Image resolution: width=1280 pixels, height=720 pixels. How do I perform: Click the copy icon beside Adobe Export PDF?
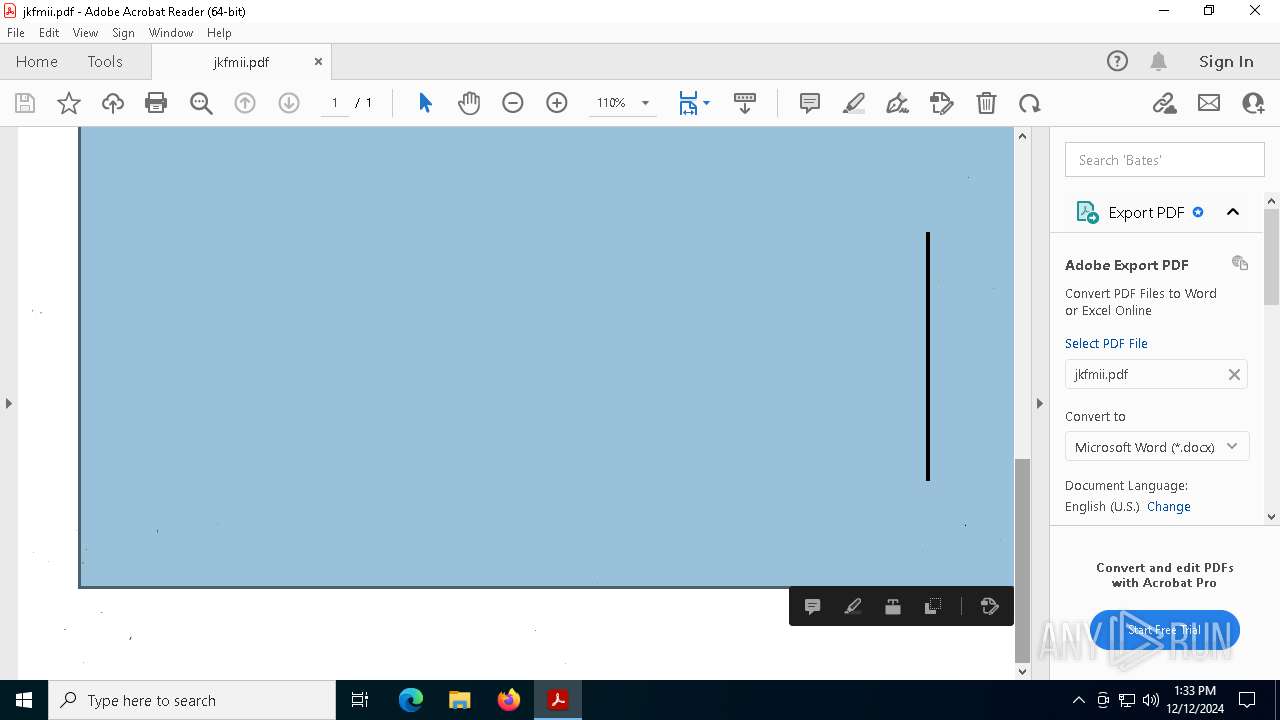pos(1240,263)
